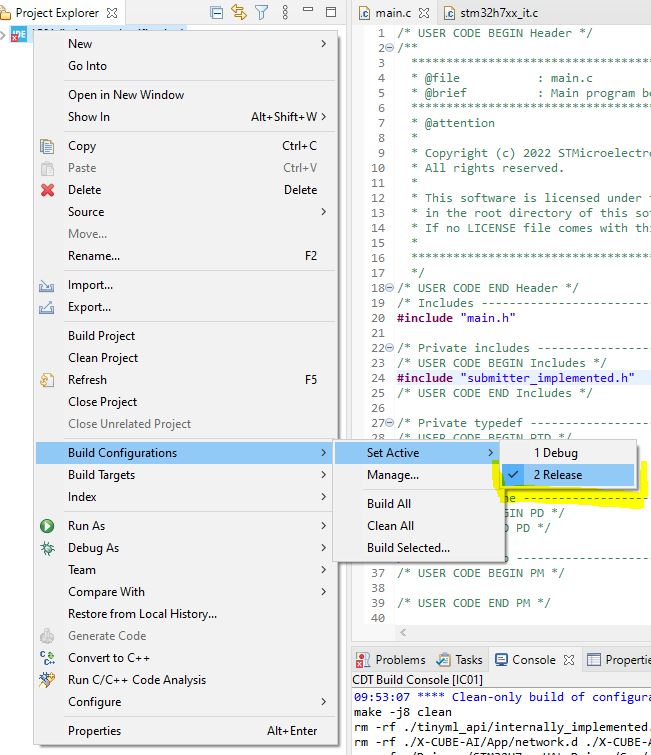This screenshot has height=755, width=651.
Task: Minimize the Project Explorer view
Action: pos(308,10)
